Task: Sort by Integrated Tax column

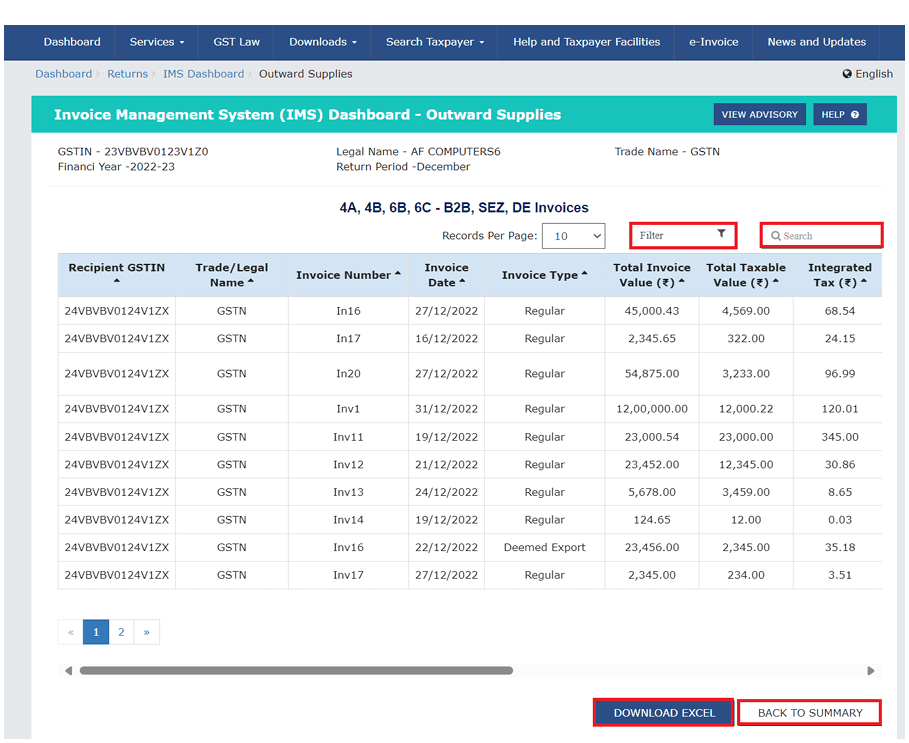Action: [839, 275]
